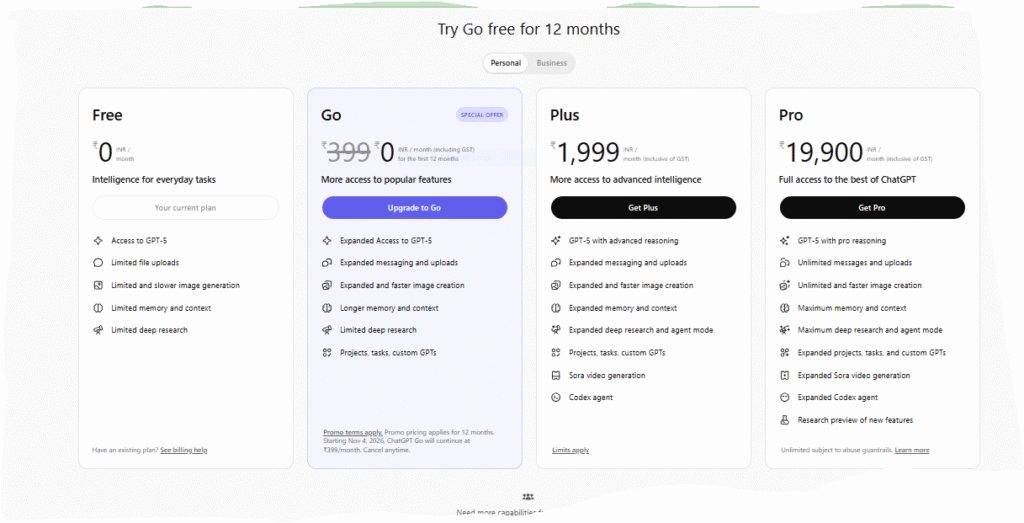Switch to the Business plans tab
The width and height of the screenshot is (1024, 523).
click(551, 63)
